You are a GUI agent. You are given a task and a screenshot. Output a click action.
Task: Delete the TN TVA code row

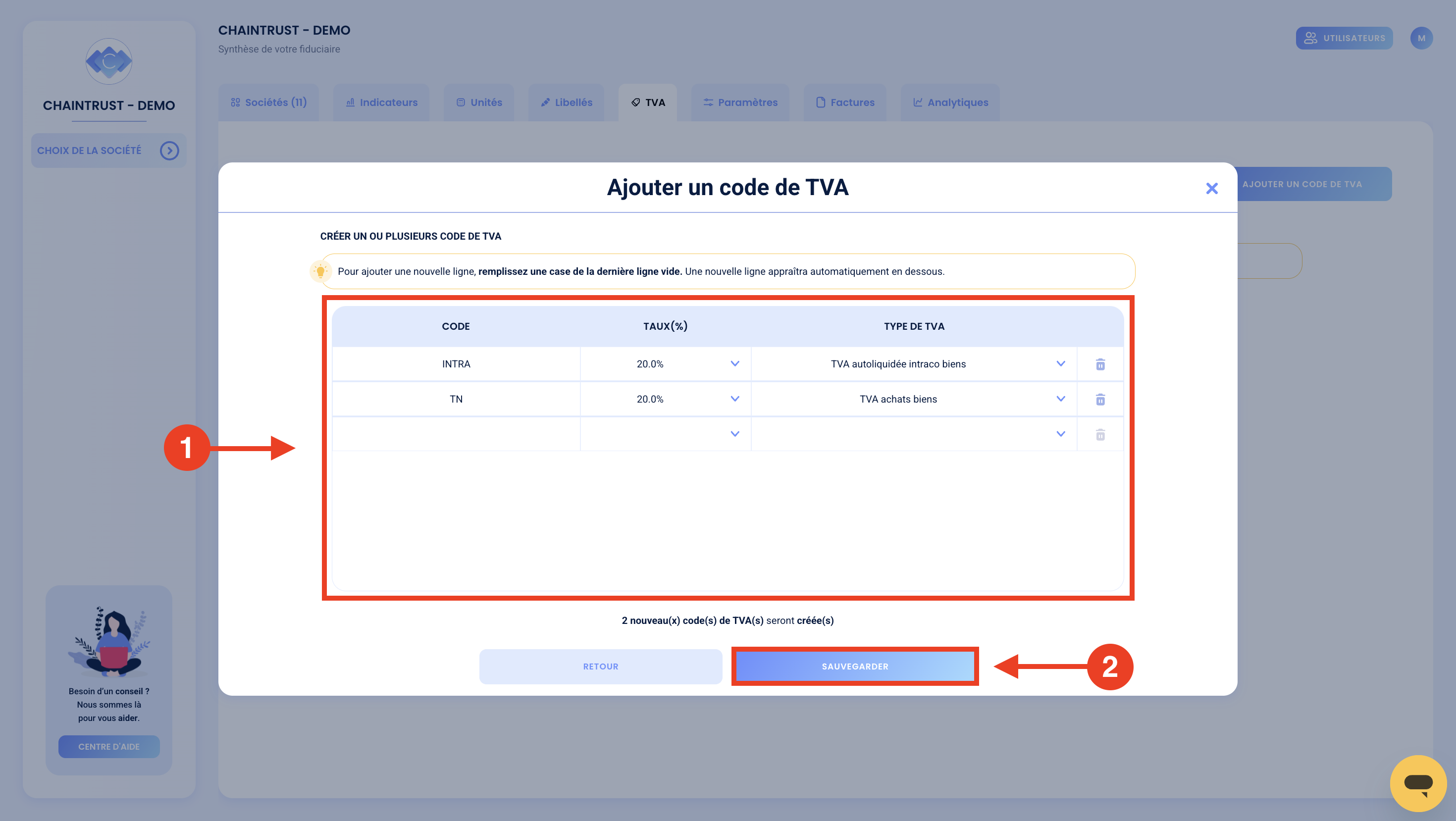1100,399
